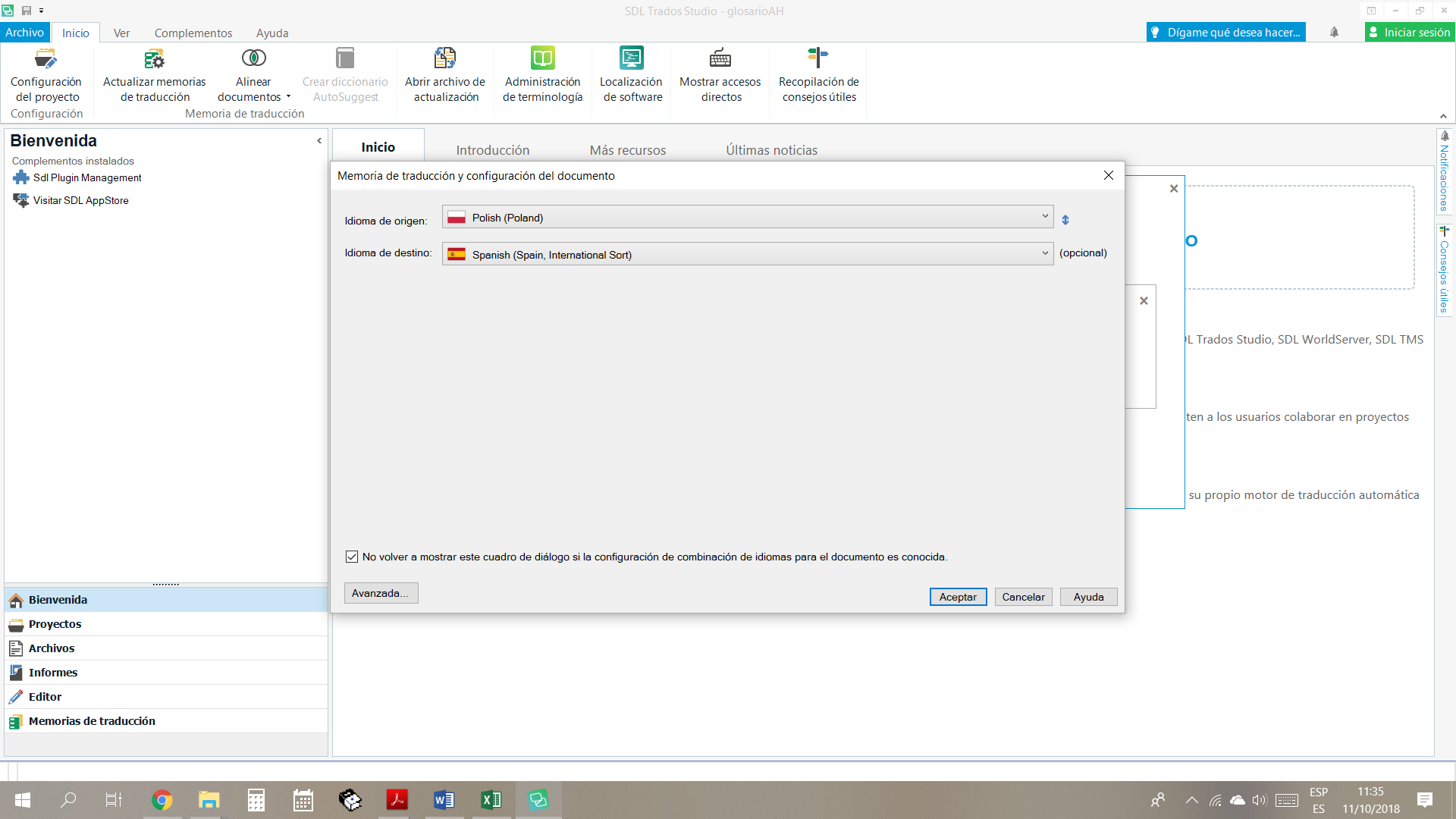
Task: Open Administración de terminología
Action: click(542, 59)
